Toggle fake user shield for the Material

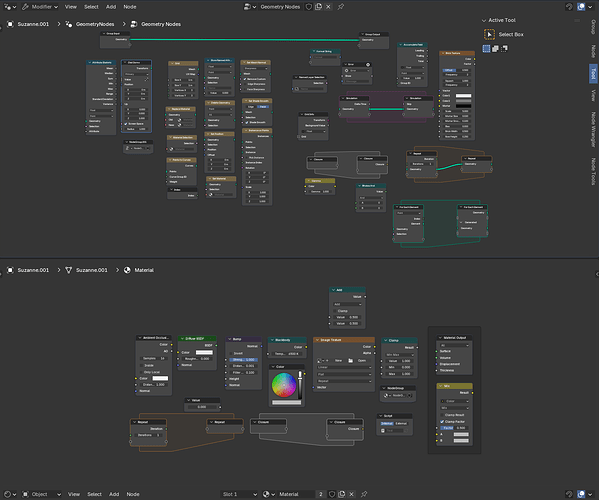332,494
